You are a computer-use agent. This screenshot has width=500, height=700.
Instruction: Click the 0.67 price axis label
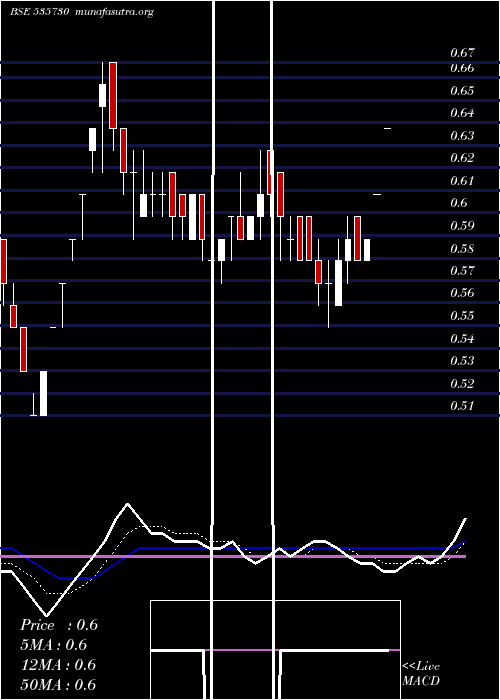tap(462, 53)
